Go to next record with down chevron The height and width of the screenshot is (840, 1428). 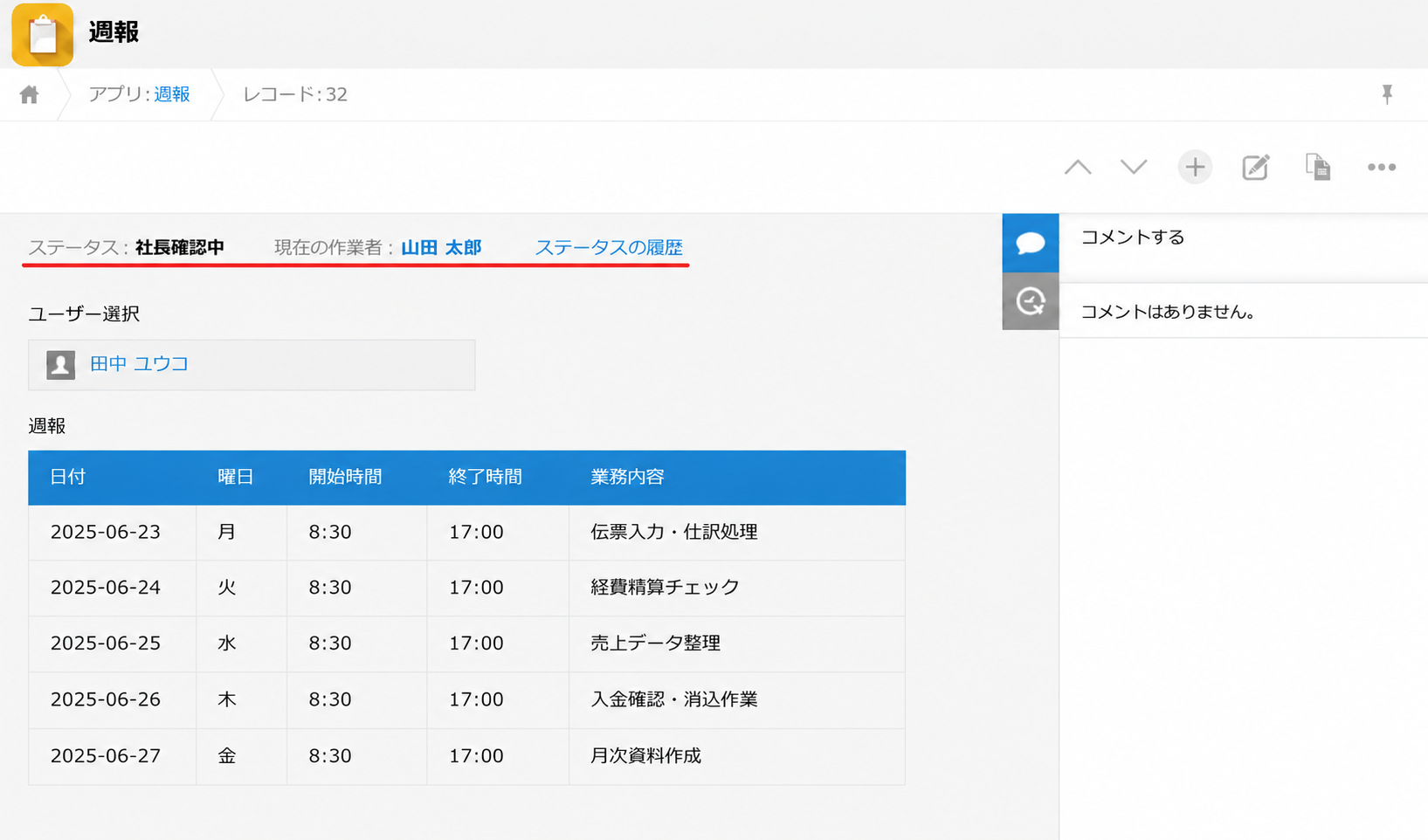pyautogui.click(x=1134, y=167)
